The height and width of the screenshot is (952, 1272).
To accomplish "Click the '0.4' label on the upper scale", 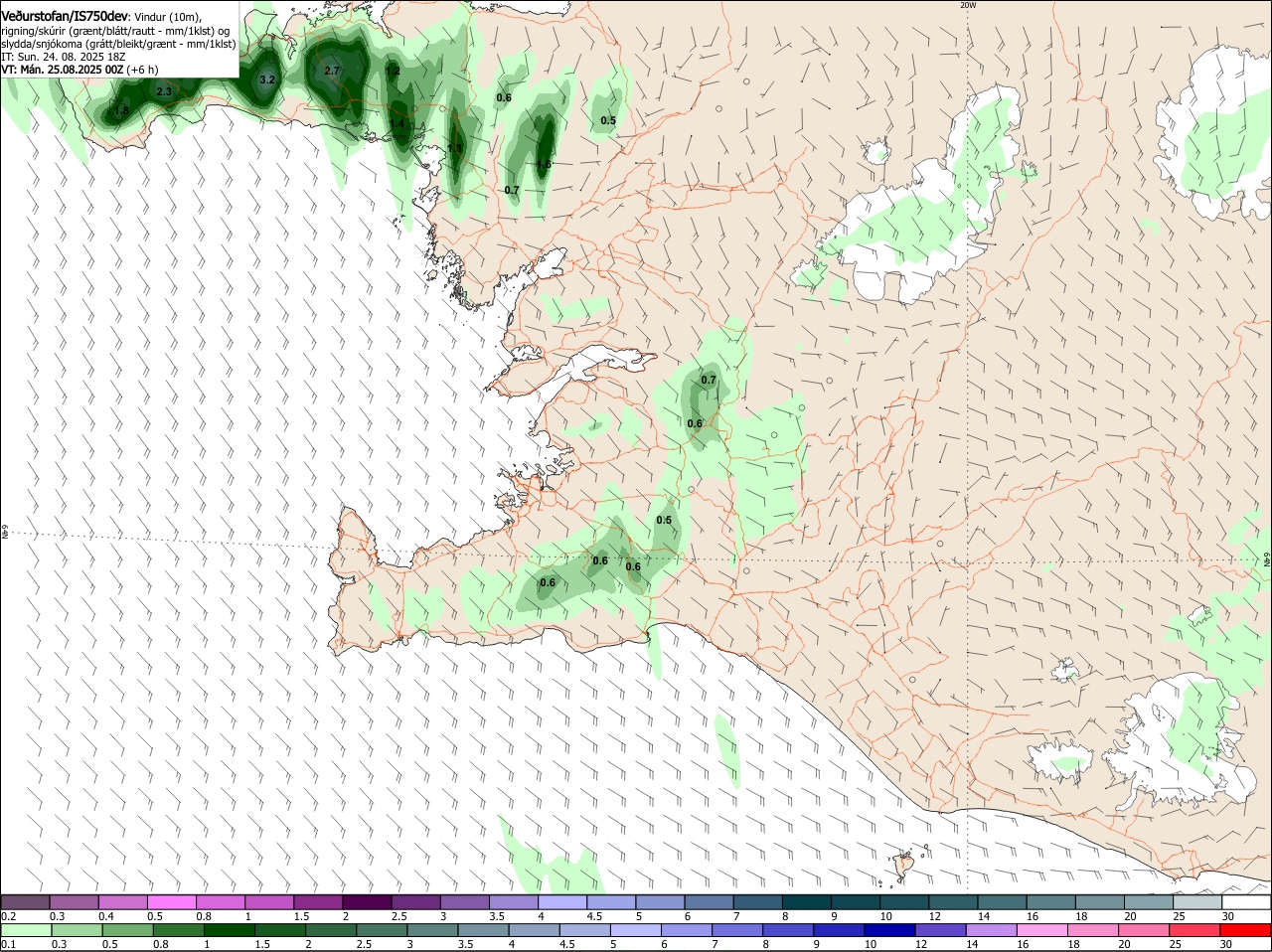I will pos(106,916).
